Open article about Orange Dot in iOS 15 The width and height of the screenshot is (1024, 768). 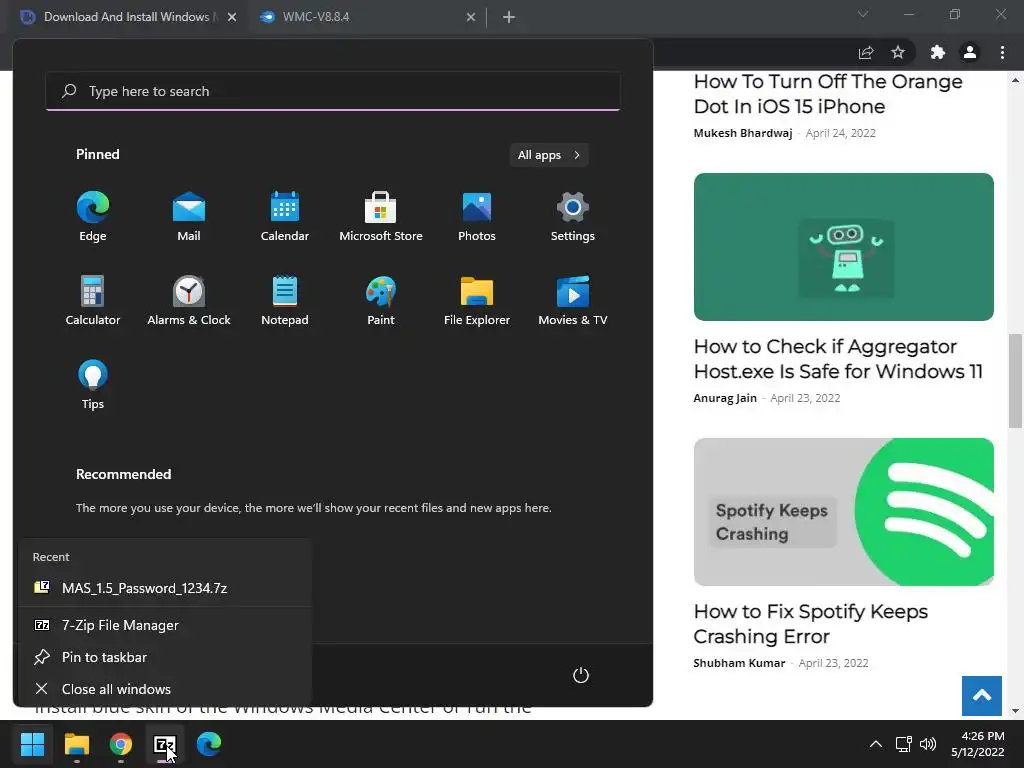[x=827, y=93]
